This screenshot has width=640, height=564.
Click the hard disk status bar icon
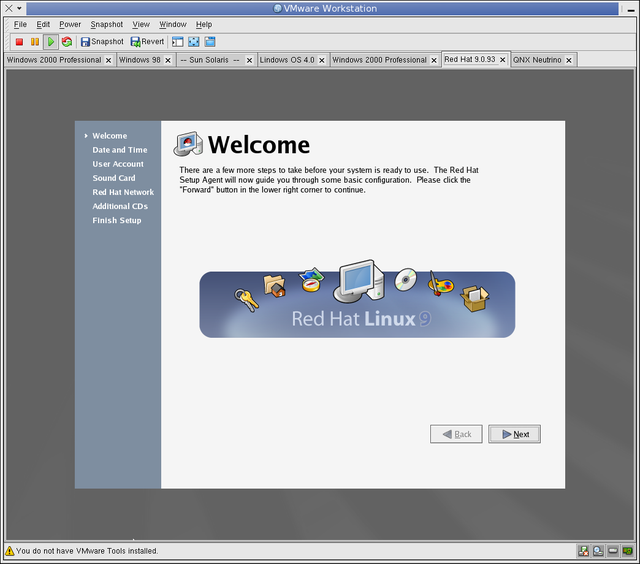[613, 551]
